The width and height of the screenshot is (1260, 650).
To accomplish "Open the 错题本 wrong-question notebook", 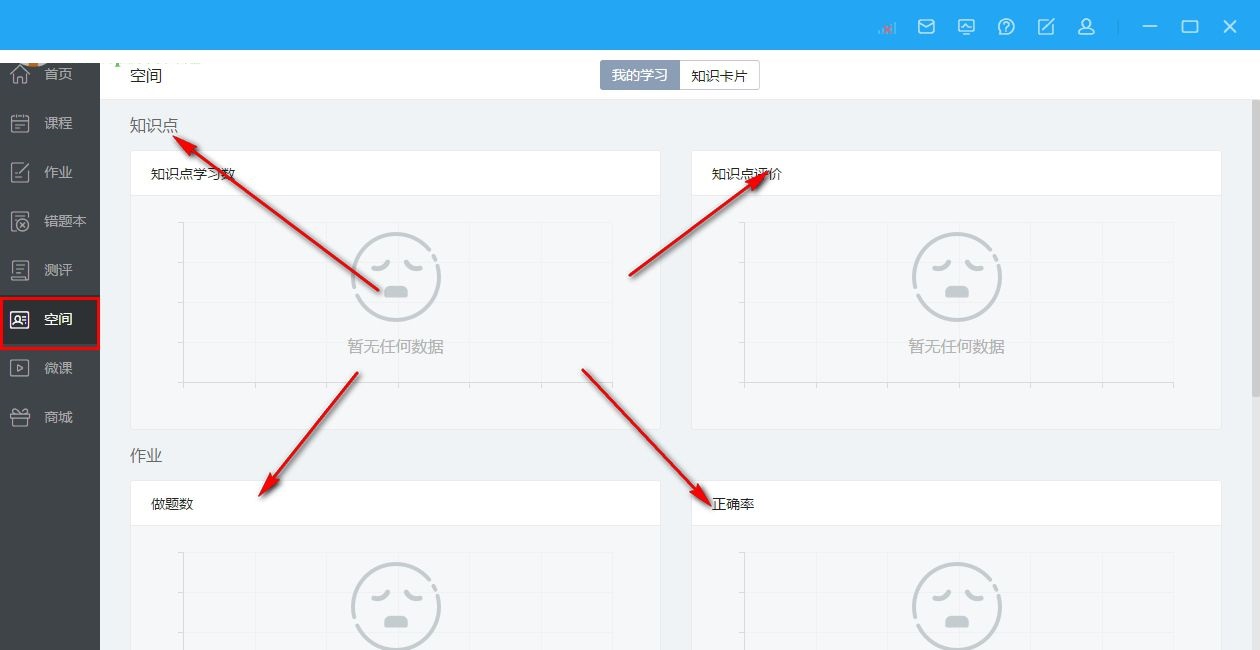I will (x=48, y=221).
